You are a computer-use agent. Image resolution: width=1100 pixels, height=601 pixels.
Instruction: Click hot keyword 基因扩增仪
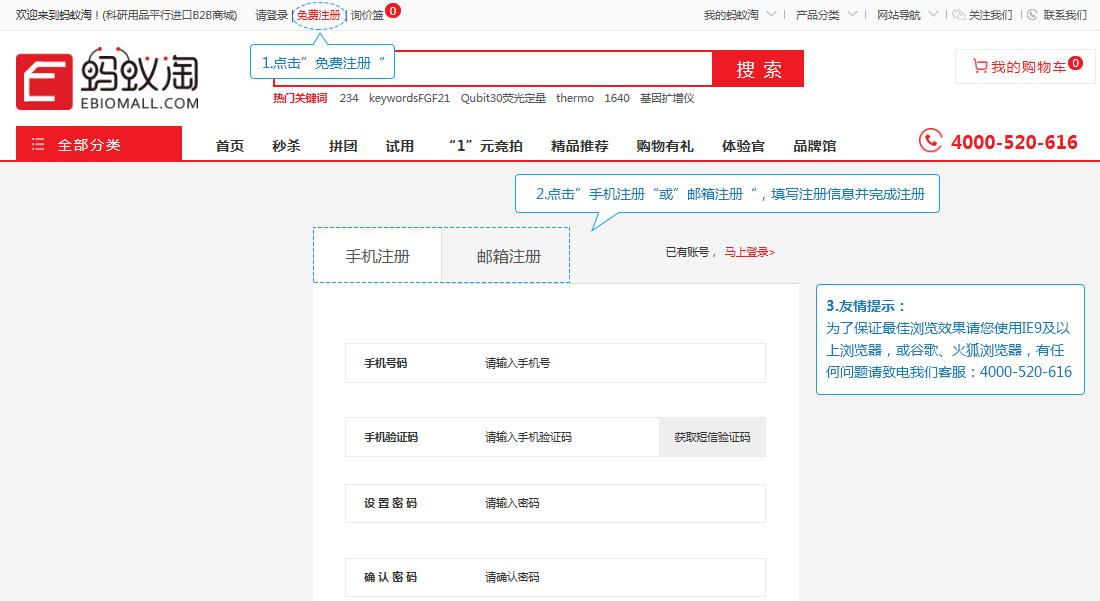[666, 98]
